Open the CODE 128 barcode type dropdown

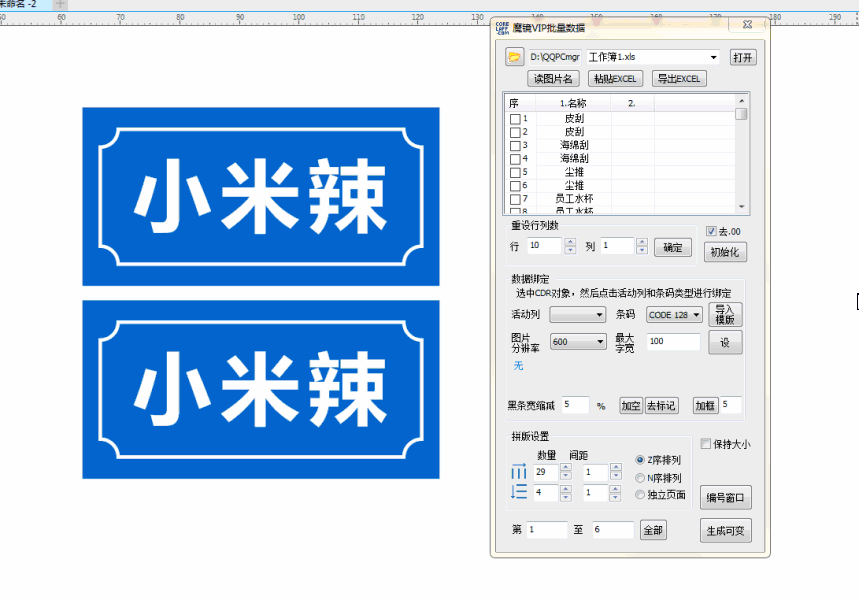coord(696,315)
